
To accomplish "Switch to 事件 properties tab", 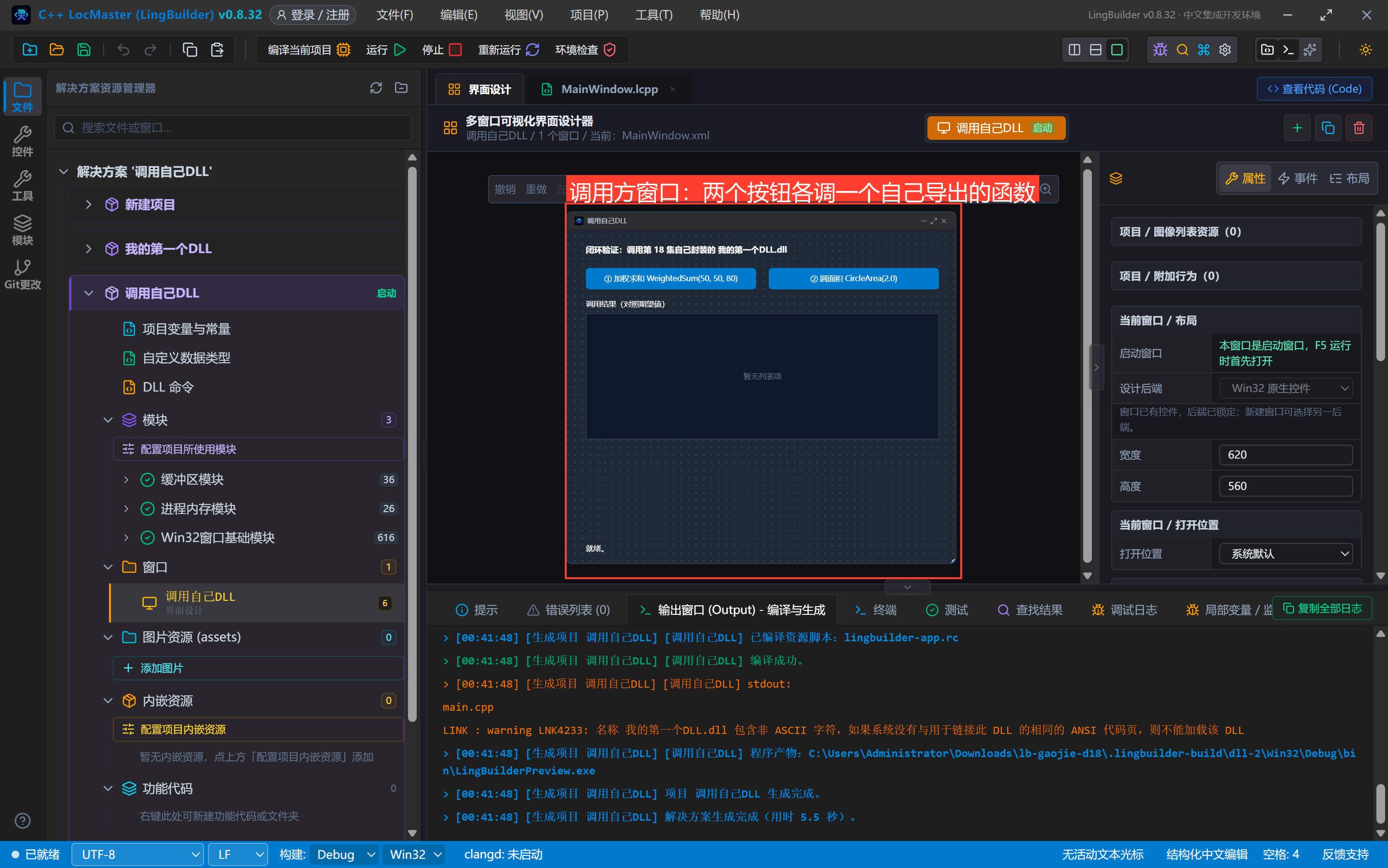I will point(1297,178).
